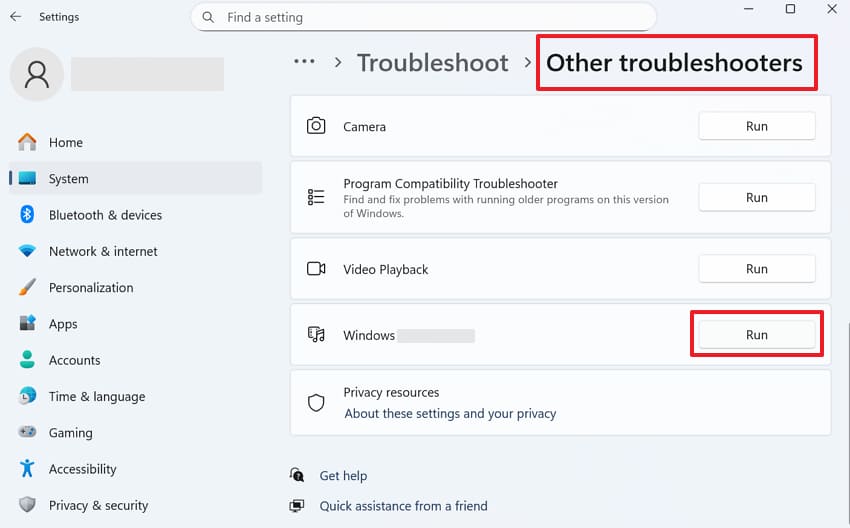Image resolution: width=850 pixels, height=528 pixels.
Task: Run the Camera troubleshooter
Action: click(x=757, y=126)
